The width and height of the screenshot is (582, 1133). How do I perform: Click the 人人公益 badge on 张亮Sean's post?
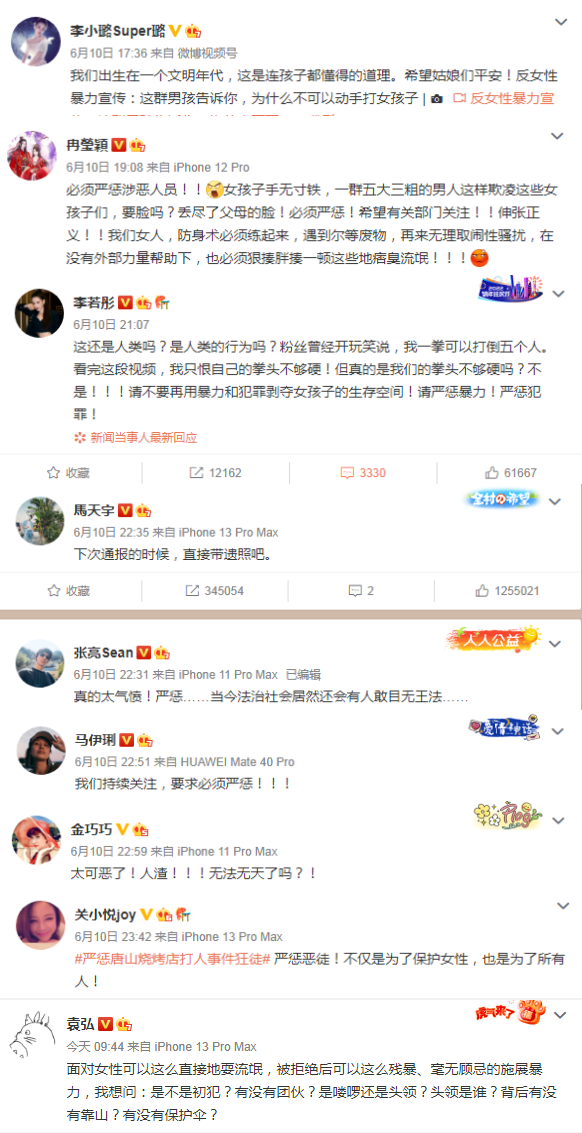point(493,638)
